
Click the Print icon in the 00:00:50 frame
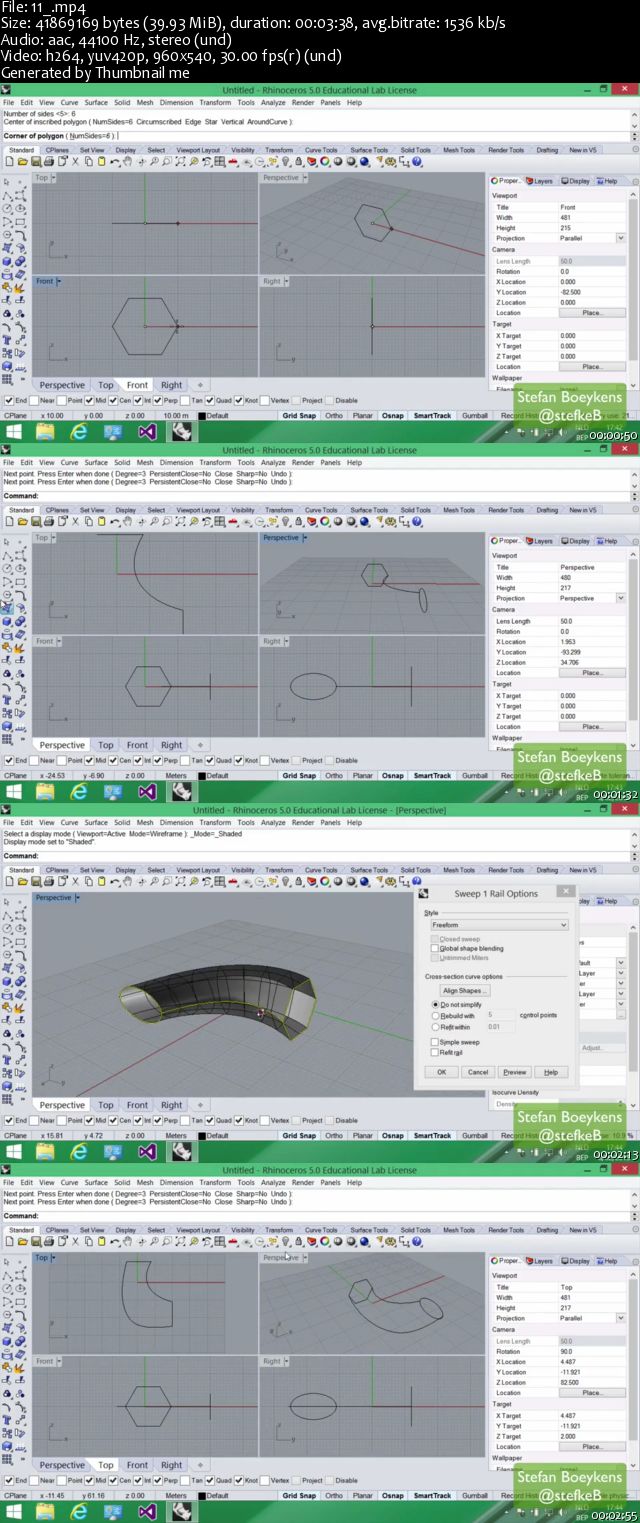coord(48,161)
